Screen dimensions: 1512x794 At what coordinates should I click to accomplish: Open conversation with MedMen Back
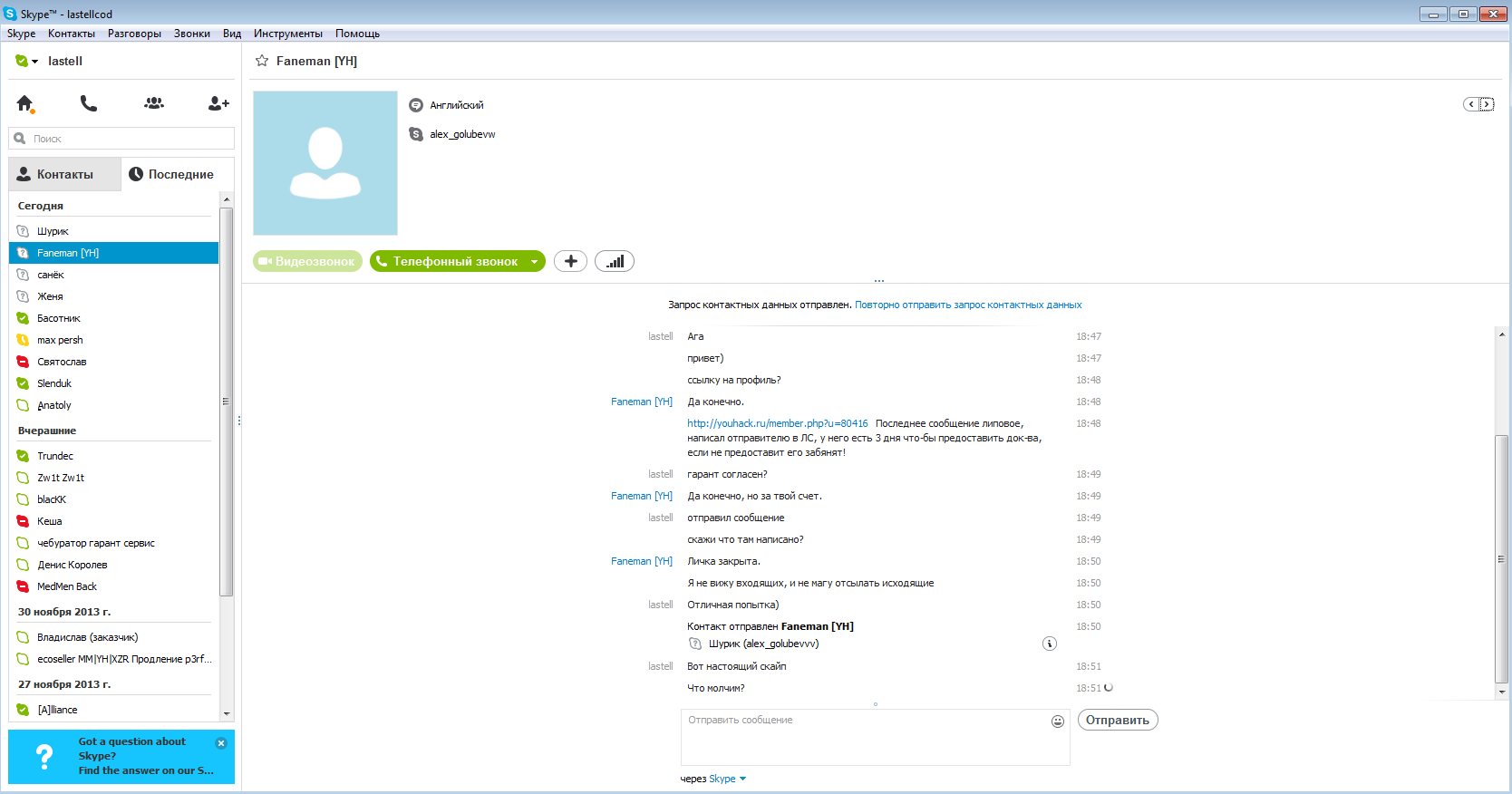(114, 586)
